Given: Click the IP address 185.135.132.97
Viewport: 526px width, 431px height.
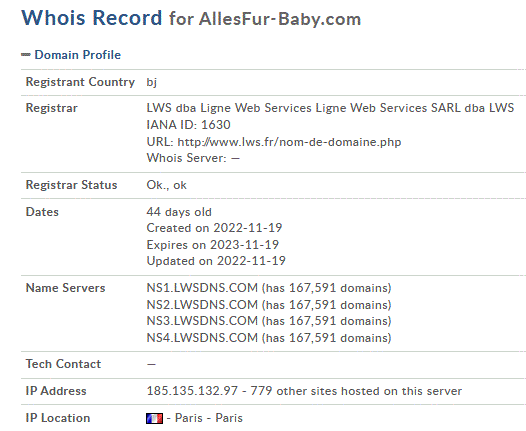Looking at the screenshot, I should [192, 391].
